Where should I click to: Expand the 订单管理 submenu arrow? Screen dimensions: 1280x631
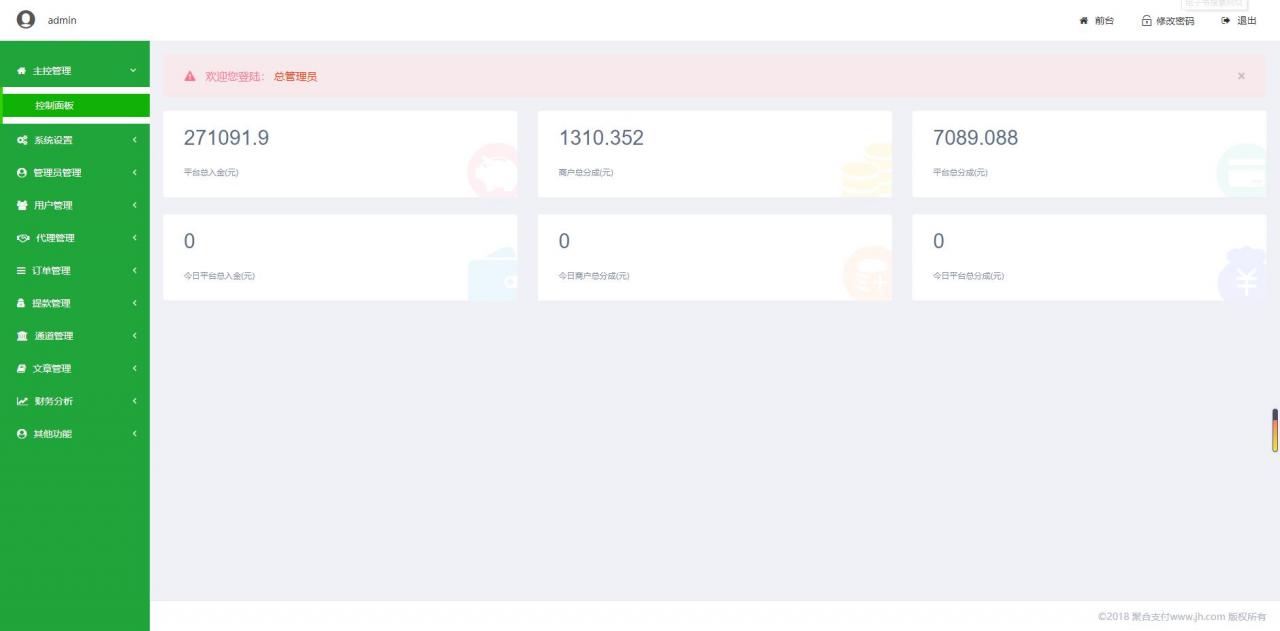tap(134, 270)
